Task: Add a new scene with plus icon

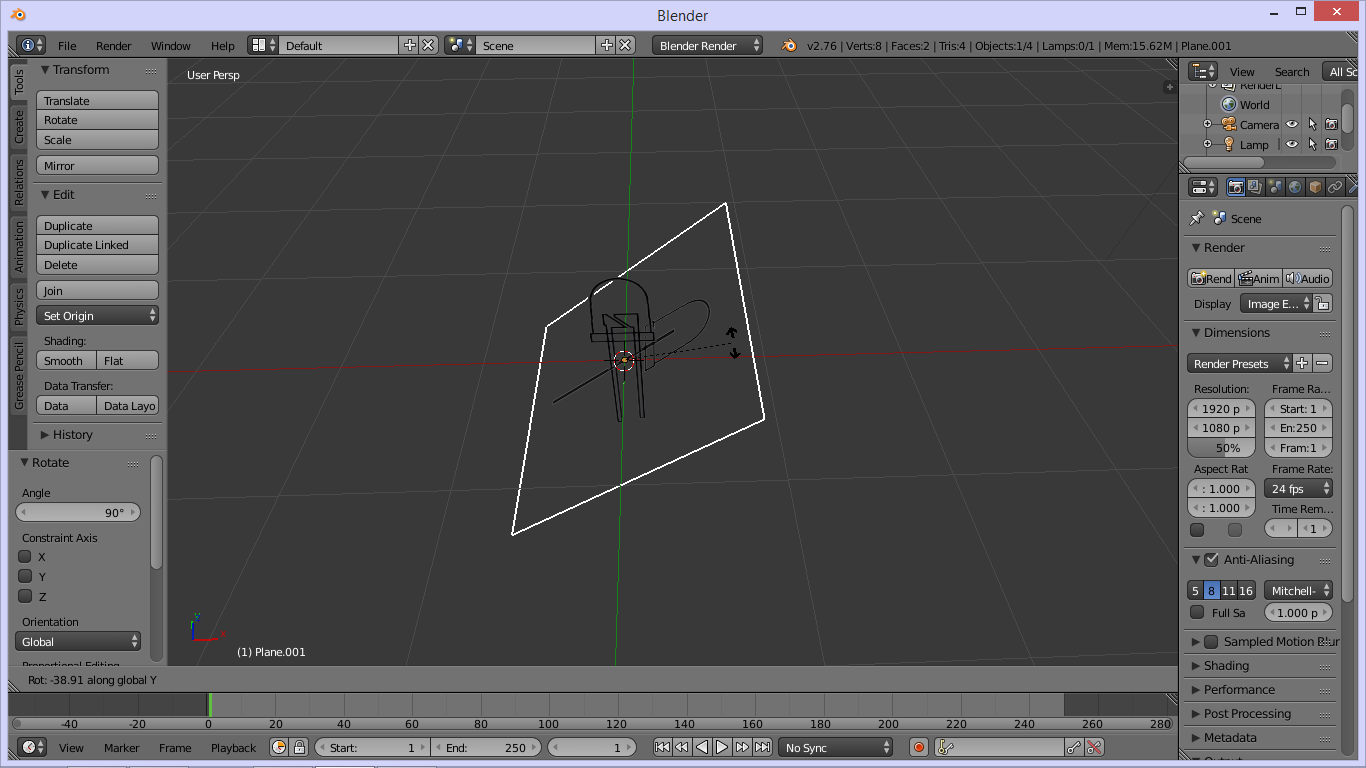Action: (606, 45)
